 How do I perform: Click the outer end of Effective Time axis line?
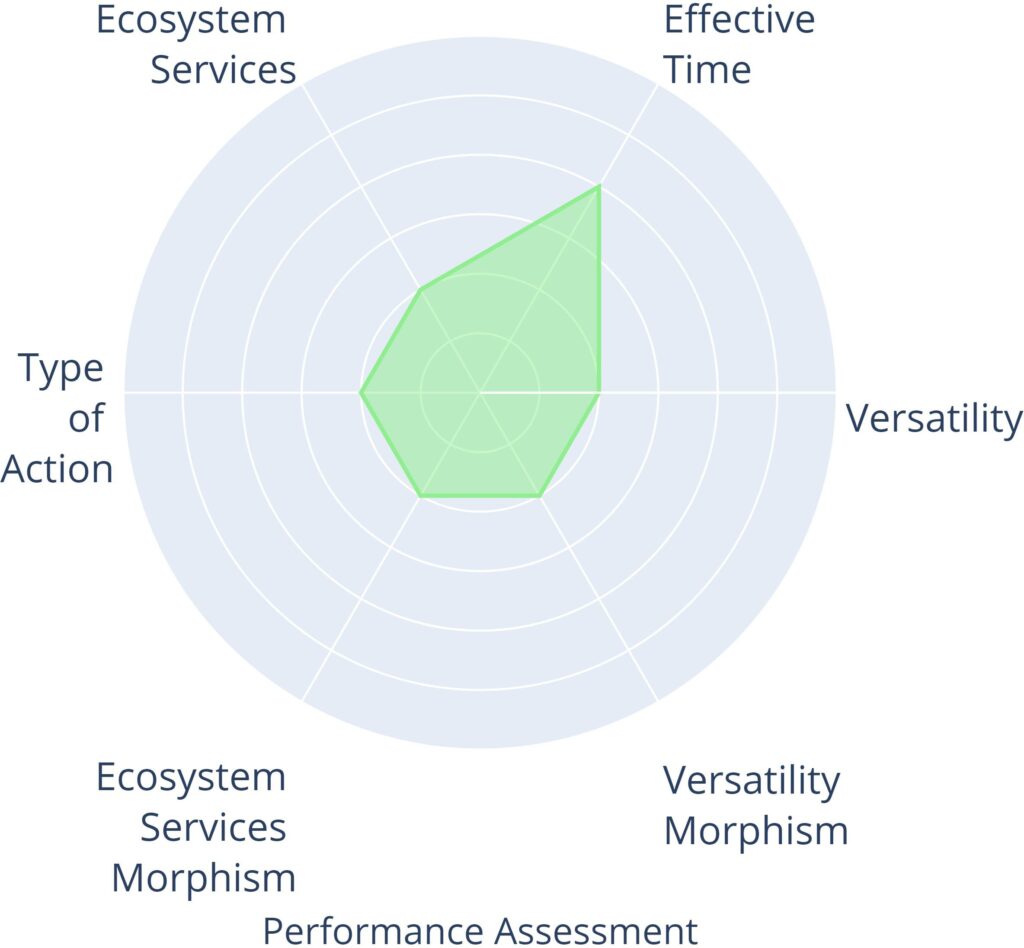point(657,85)
